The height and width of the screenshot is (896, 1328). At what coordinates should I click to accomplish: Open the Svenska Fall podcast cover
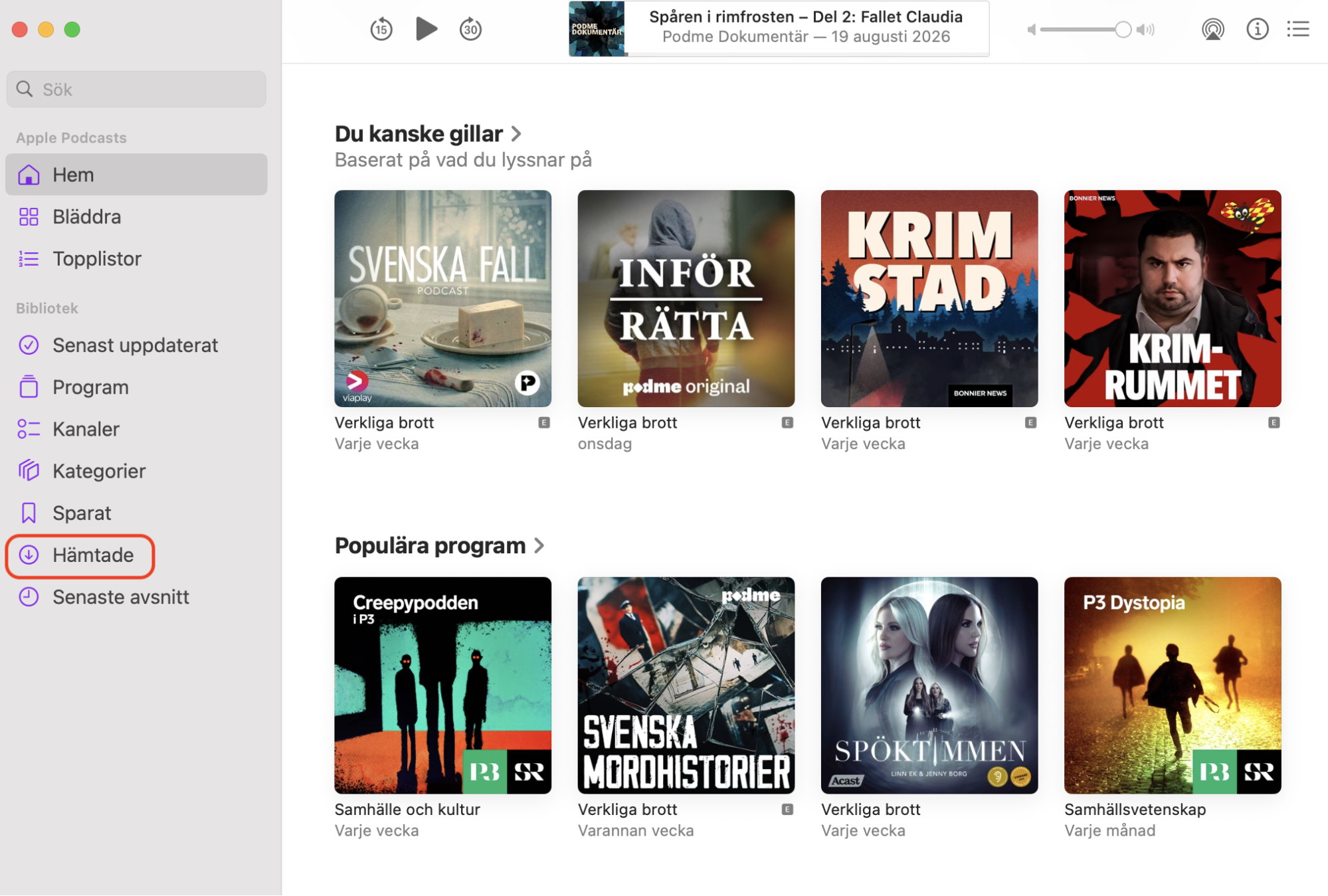(x=442, y=298)
